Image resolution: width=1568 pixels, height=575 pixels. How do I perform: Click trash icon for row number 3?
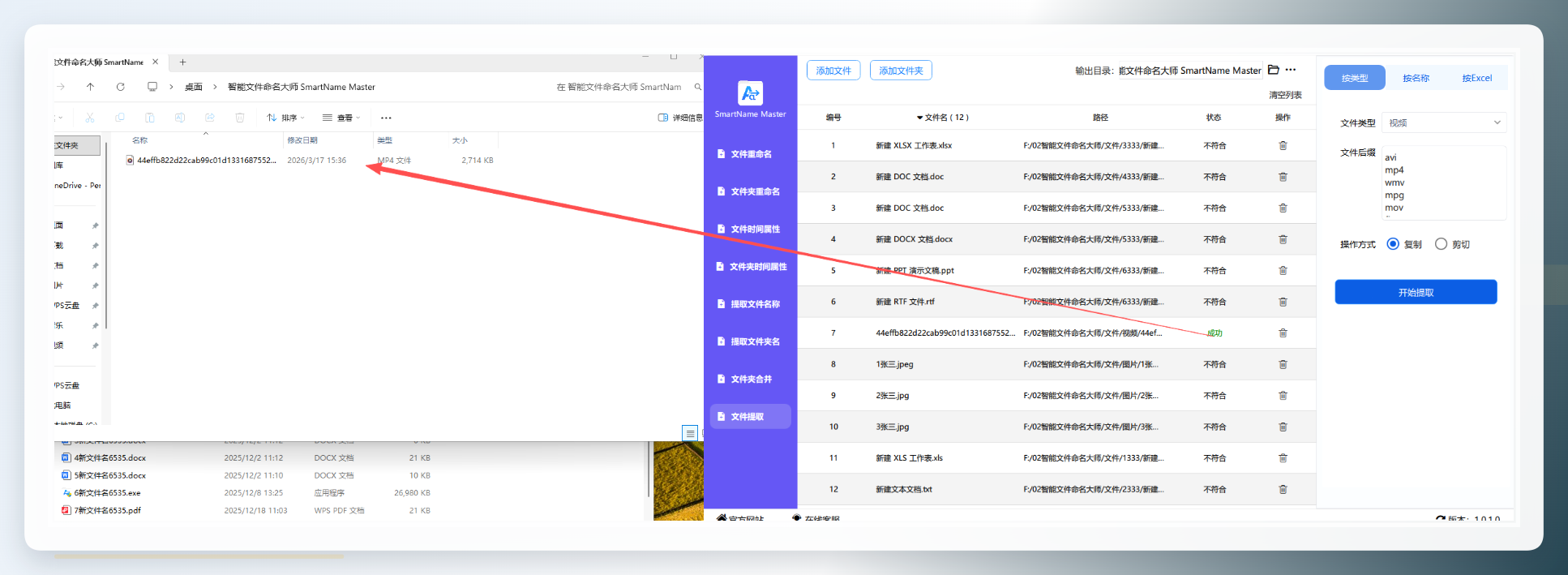pyautogui.click(x=1283, y=208)
